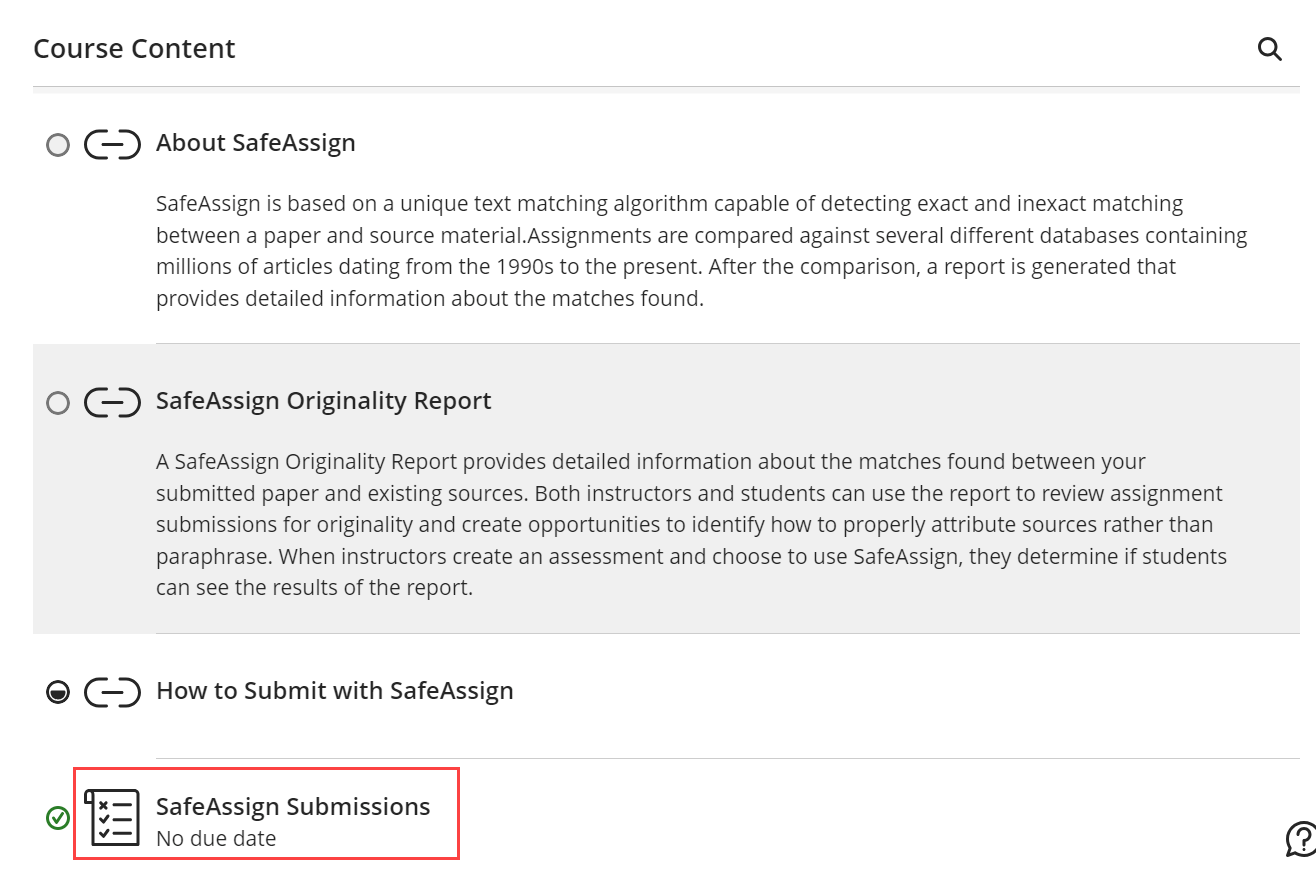Image resolution: width=1316 pixels, height=879 pixels.
Task: Collapse the How to Submit with SafeAssign entry
Action: (334, 690)
